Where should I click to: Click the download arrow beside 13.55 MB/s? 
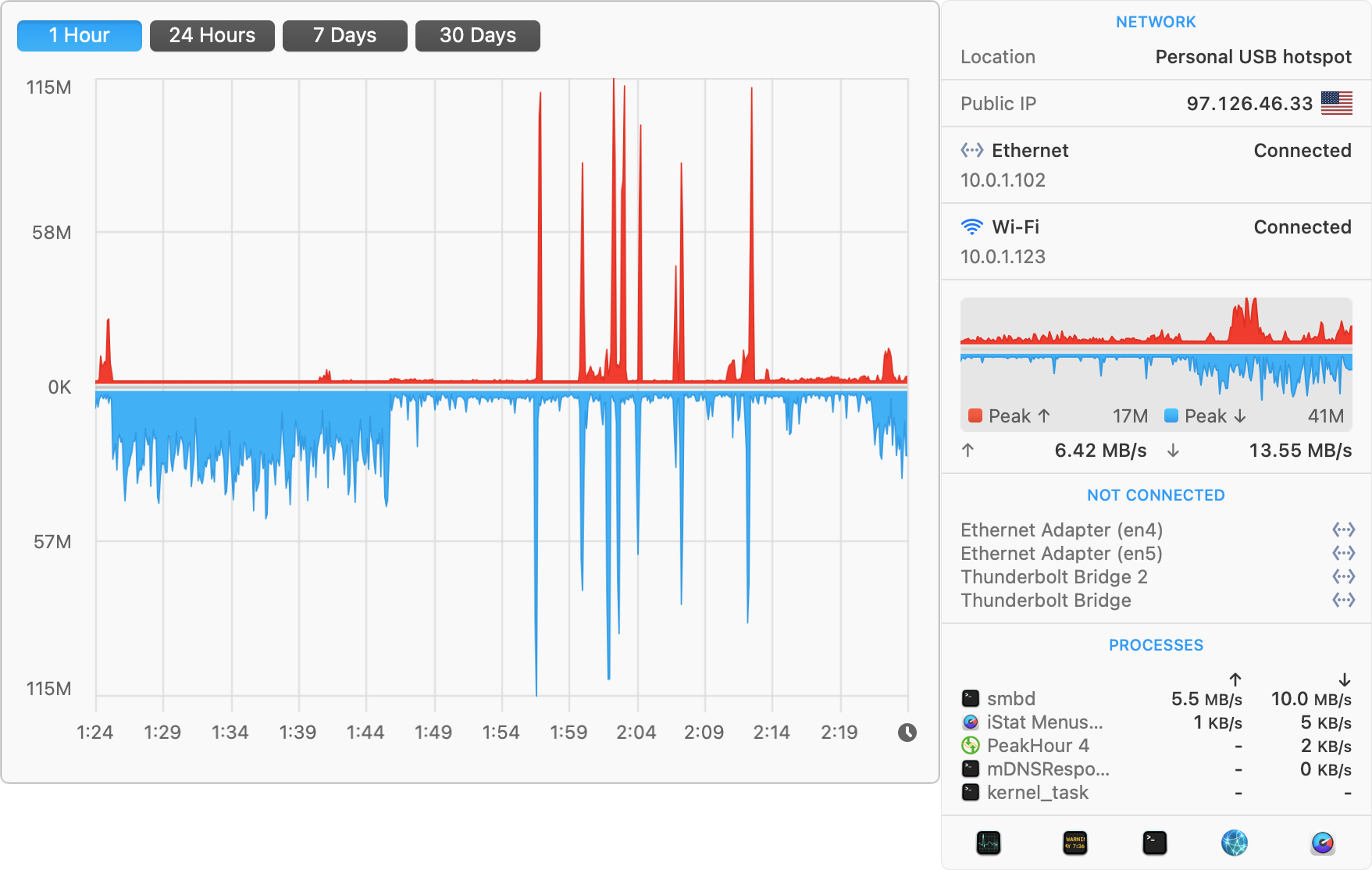coord(1173,450)
